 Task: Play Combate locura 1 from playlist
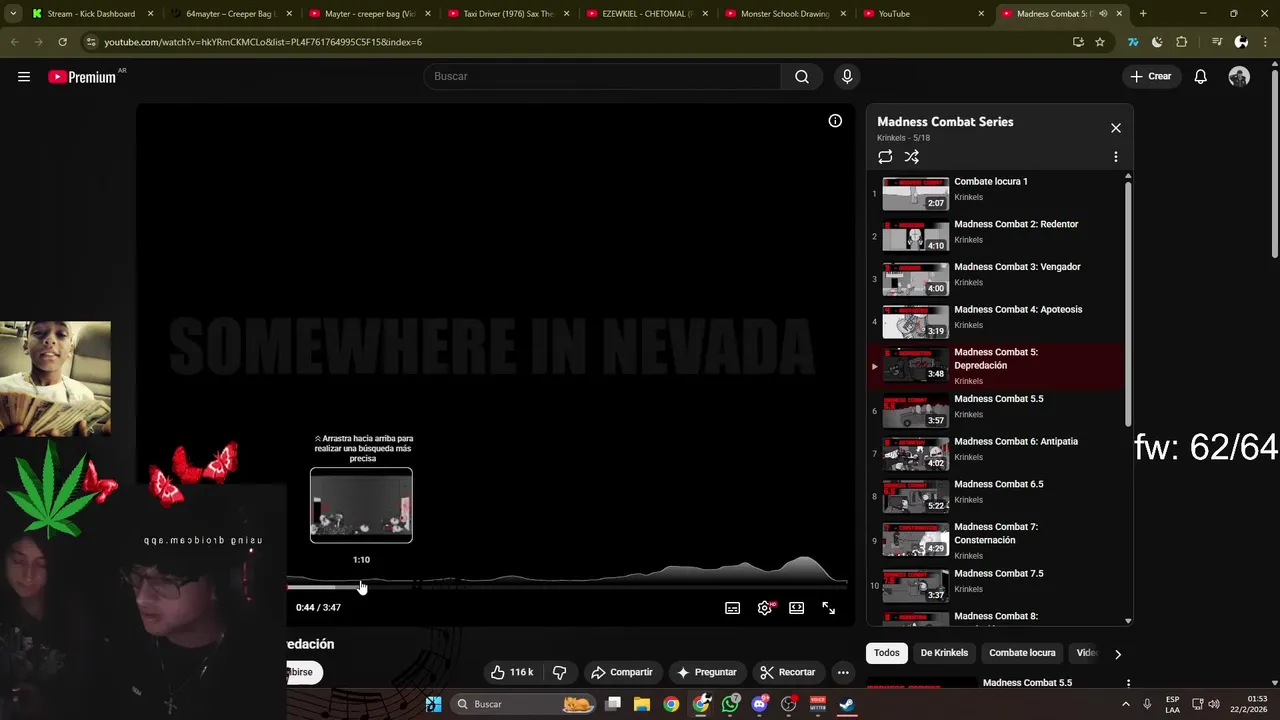(996, 193)
